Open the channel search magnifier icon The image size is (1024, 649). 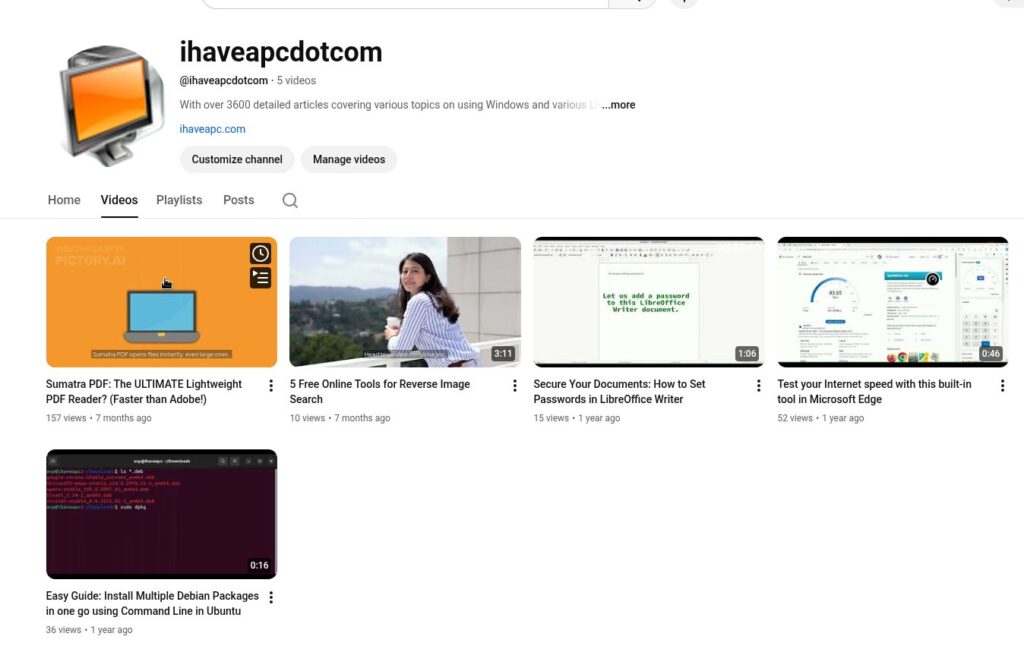click(290, 200)
